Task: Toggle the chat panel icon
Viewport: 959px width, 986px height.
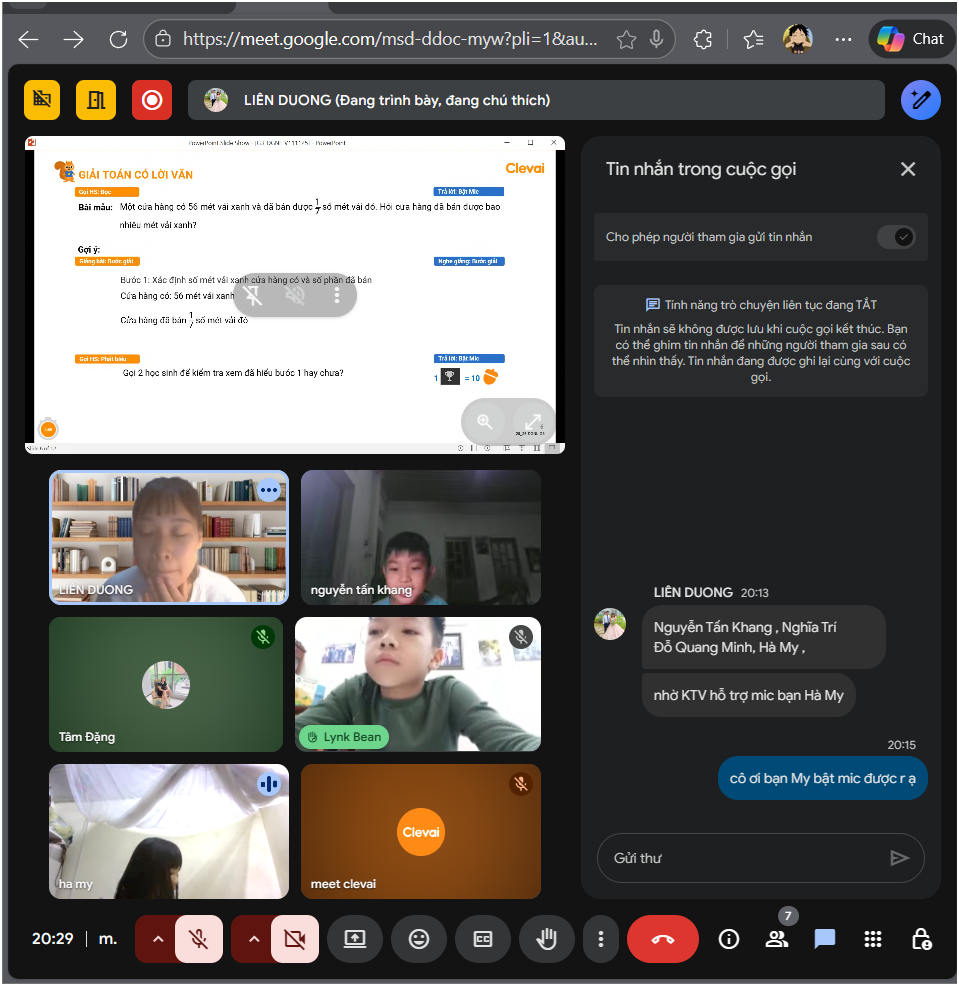Action: pos(824,939)
